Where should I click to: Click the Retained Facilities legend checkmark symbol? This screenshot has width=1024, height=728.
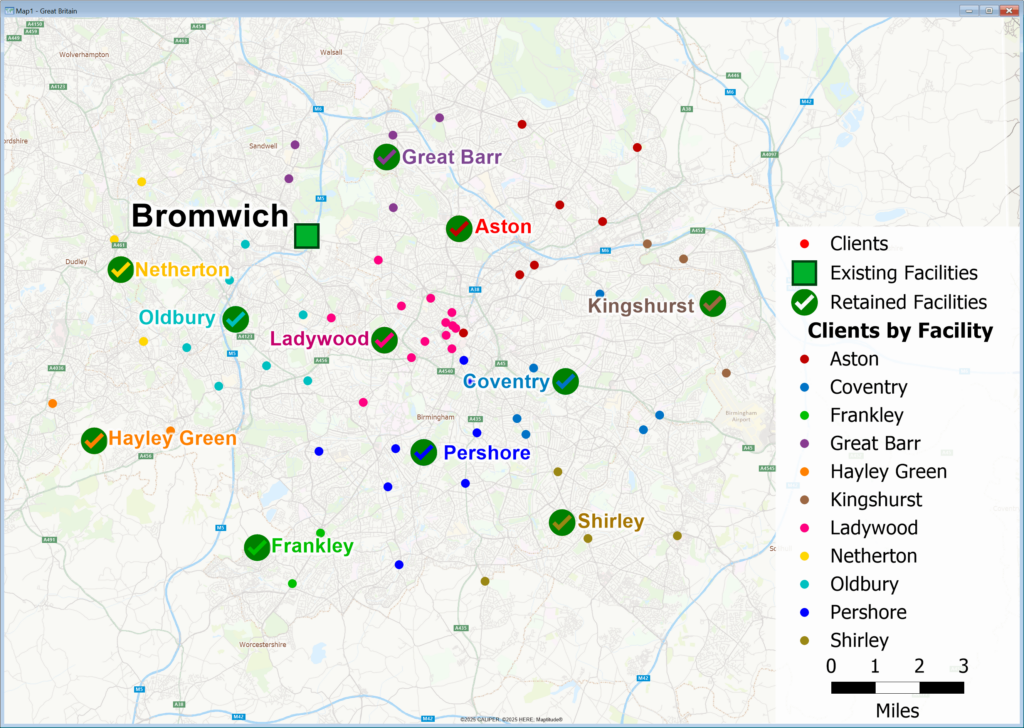click(805, 302)
